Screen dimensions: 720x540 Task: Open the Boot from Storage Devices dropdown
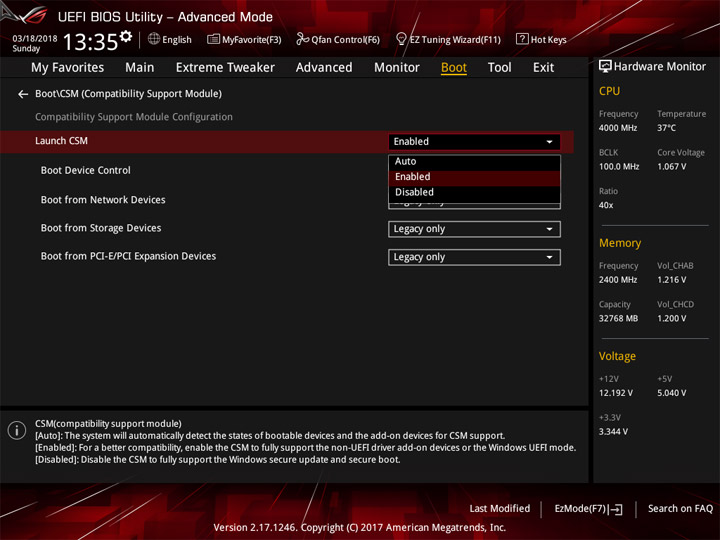[x=474, y=229]
